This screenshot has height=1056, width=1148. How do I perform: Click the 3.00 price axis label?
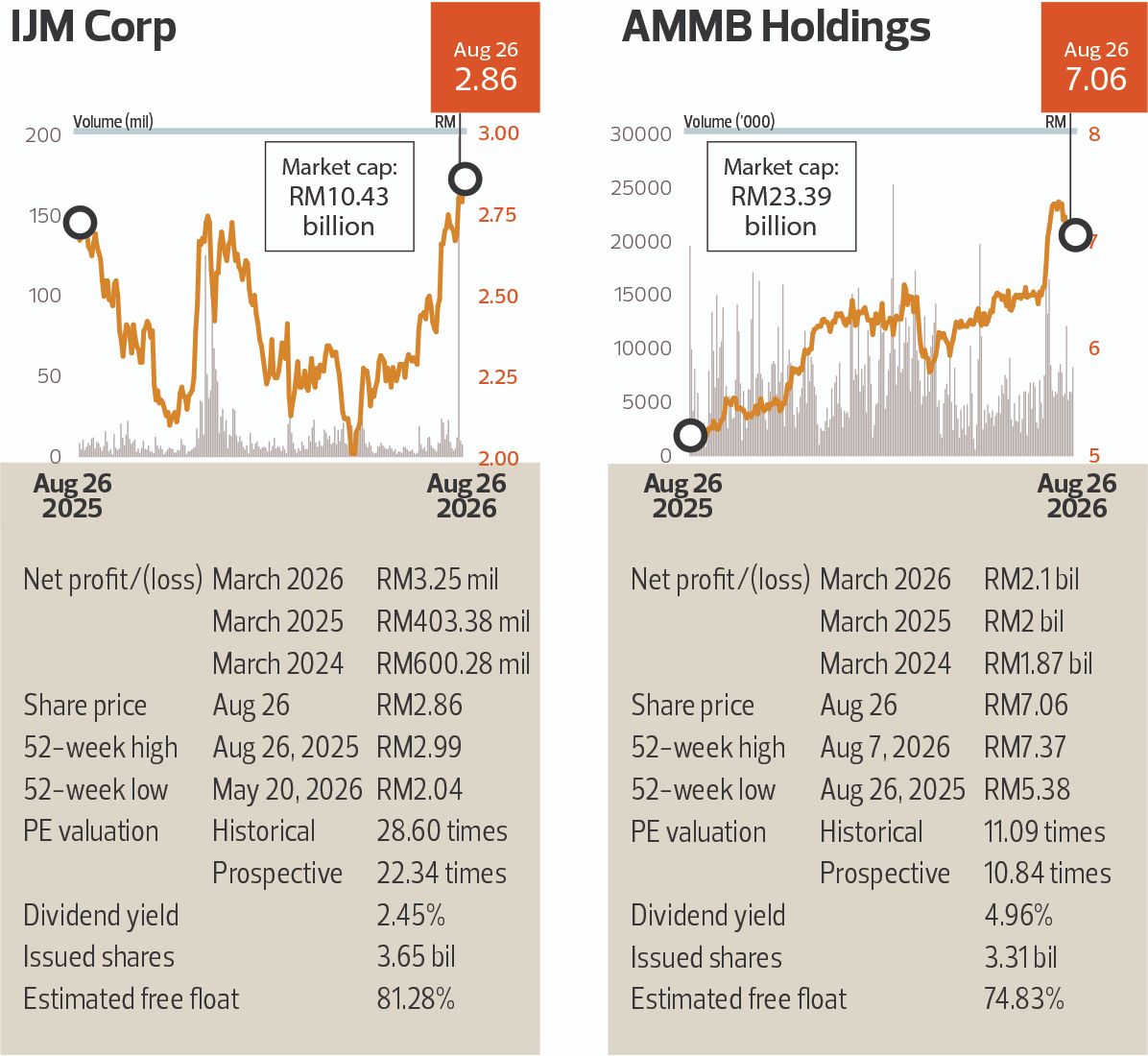coord(498,133)
